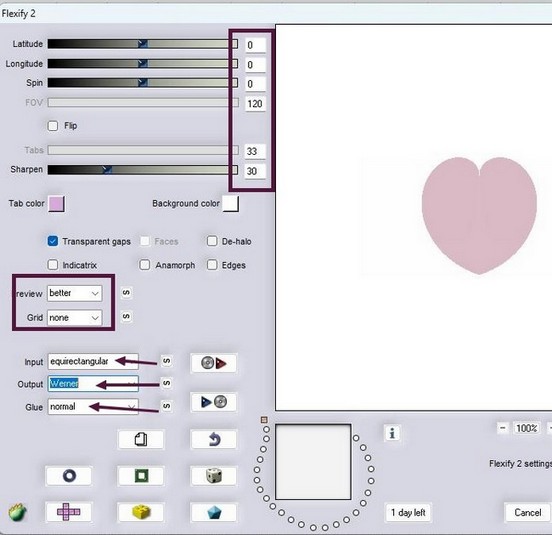This screenshot has height=535, width=552.
Task: Uncheck Transparent gaps checkbox
Action: click(53, 241)
